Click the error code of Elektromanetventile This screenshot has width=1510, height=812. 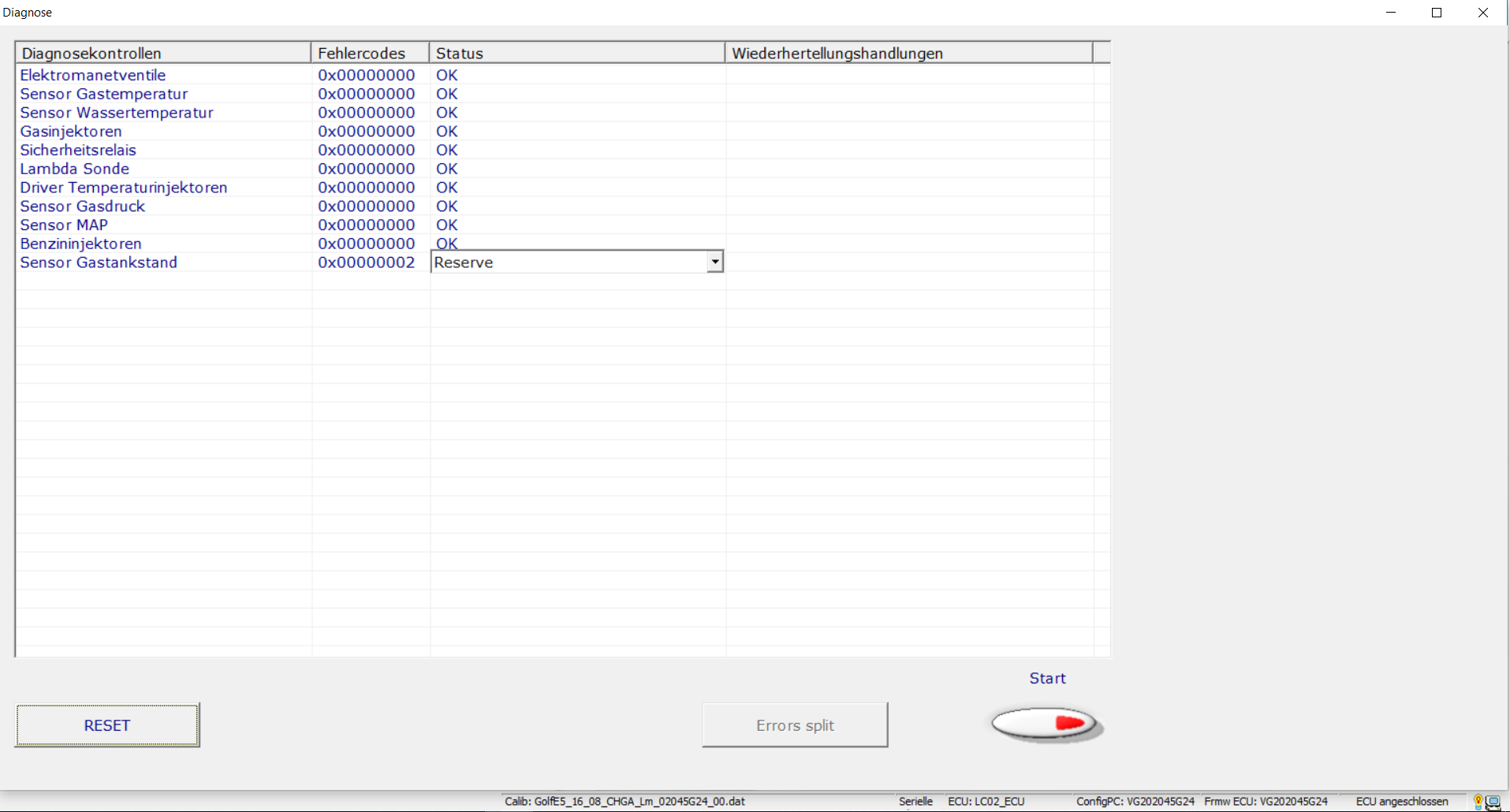[x=367, y=75]
